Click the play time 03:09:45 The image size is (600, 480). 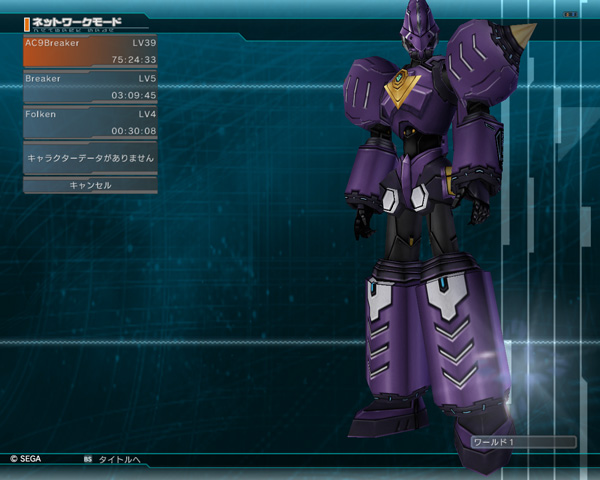coord(134,95)
